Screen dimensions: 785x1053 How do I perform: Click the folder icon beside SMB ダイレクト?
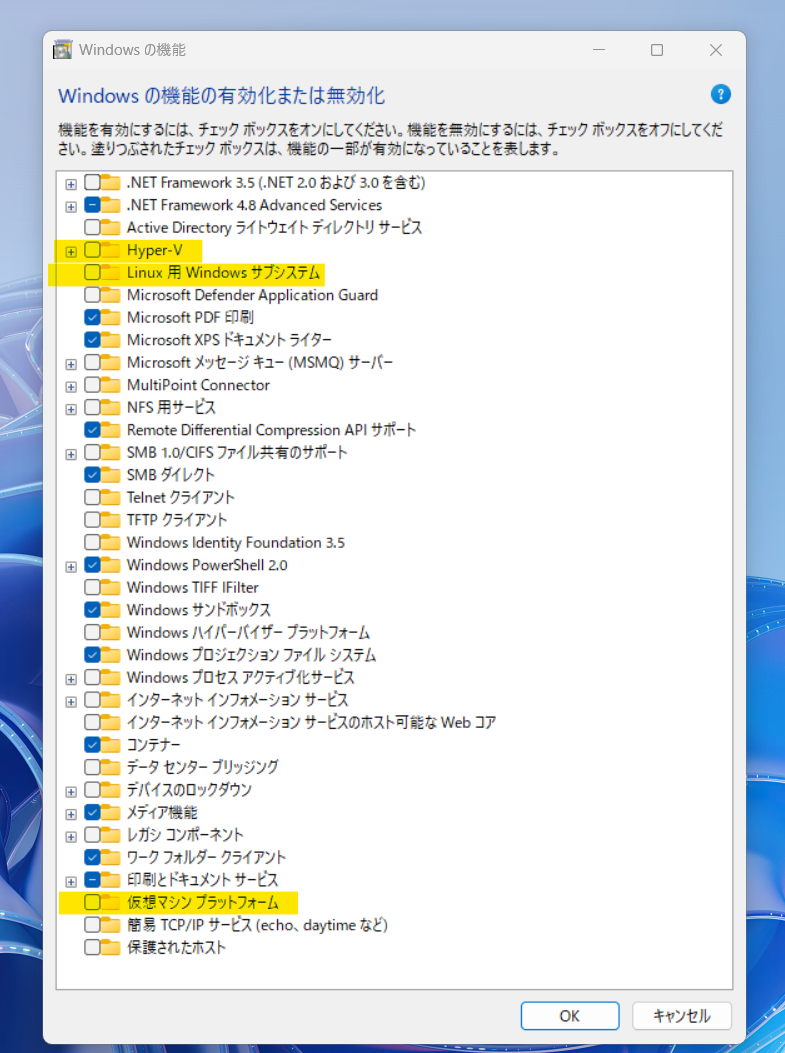110,475
